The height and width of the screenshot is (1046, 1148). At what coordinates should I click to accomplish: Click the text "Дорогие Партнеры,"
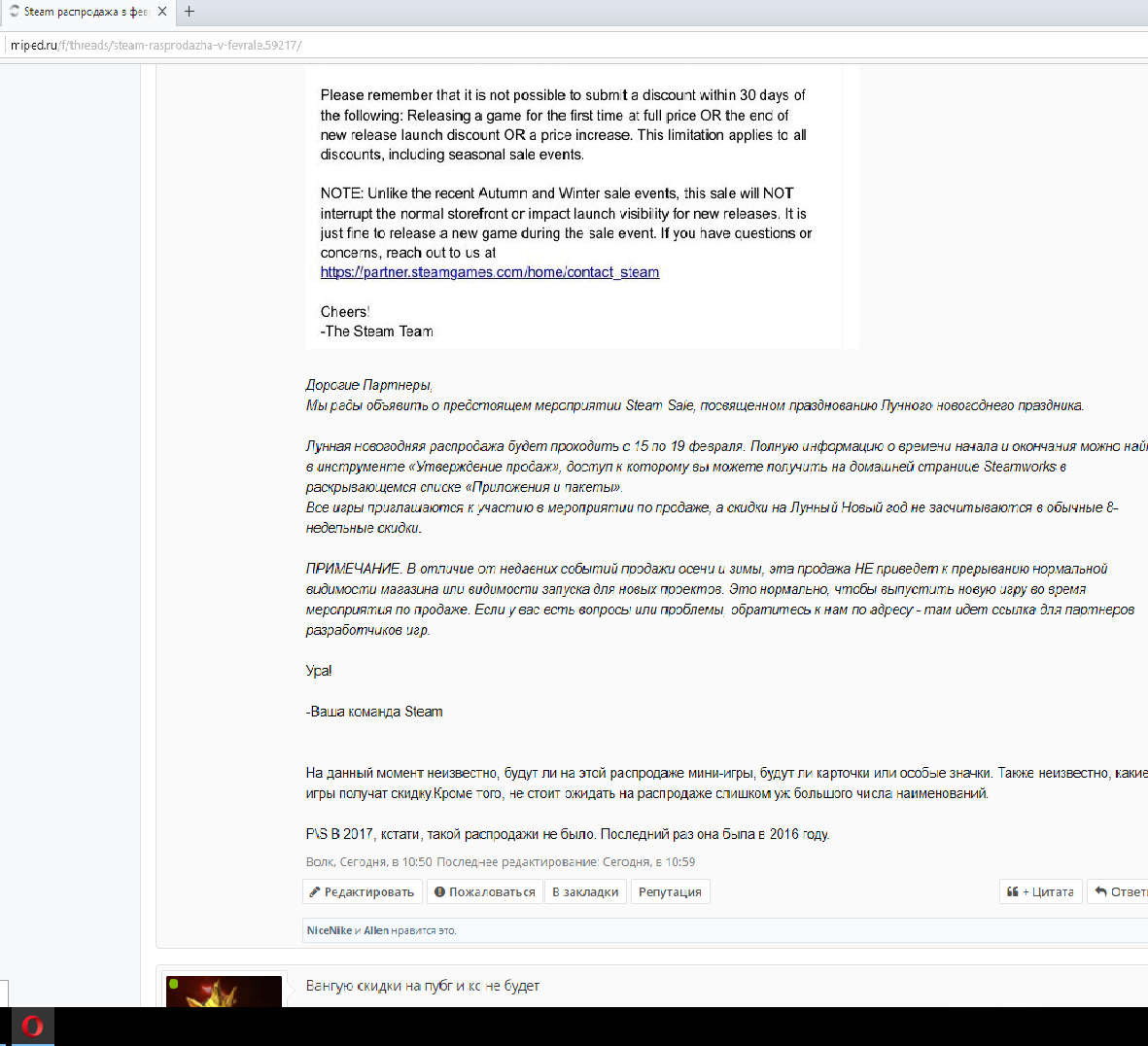tap(369, 385)
